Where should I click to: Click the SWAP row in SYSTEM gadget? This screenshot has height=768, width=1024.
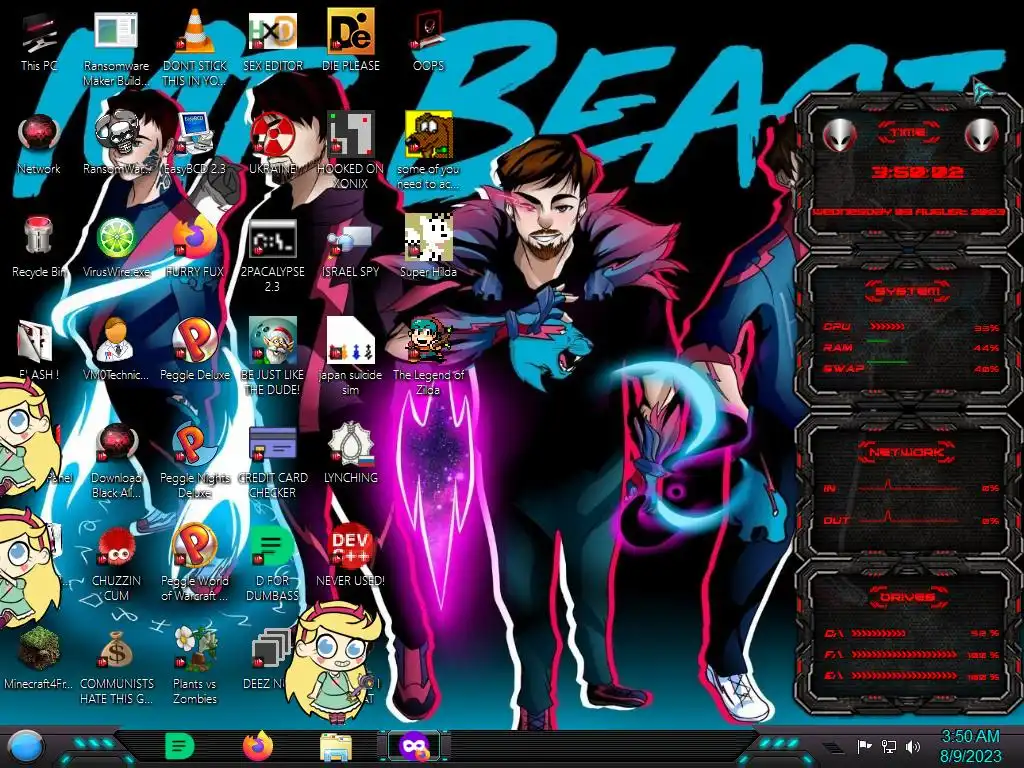click(910, 368)
